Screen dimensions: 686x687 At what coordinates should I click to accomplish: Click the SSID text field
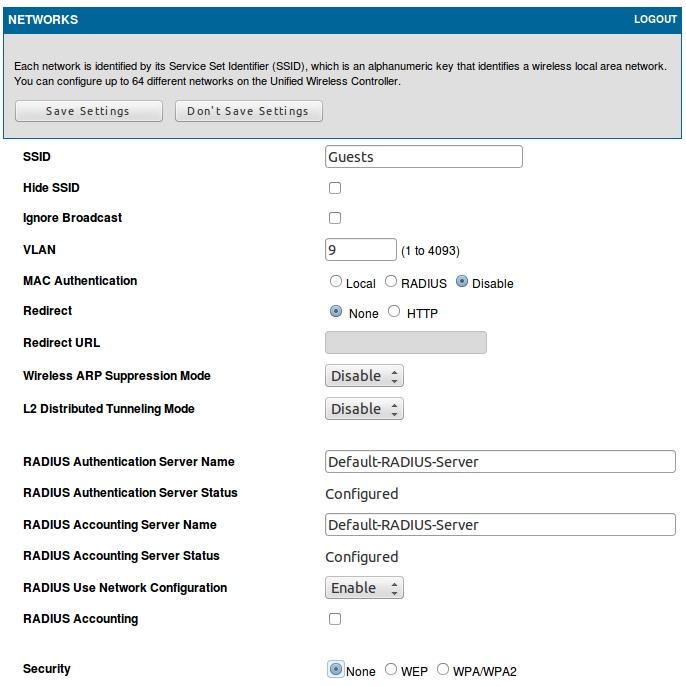pos(423,157)
